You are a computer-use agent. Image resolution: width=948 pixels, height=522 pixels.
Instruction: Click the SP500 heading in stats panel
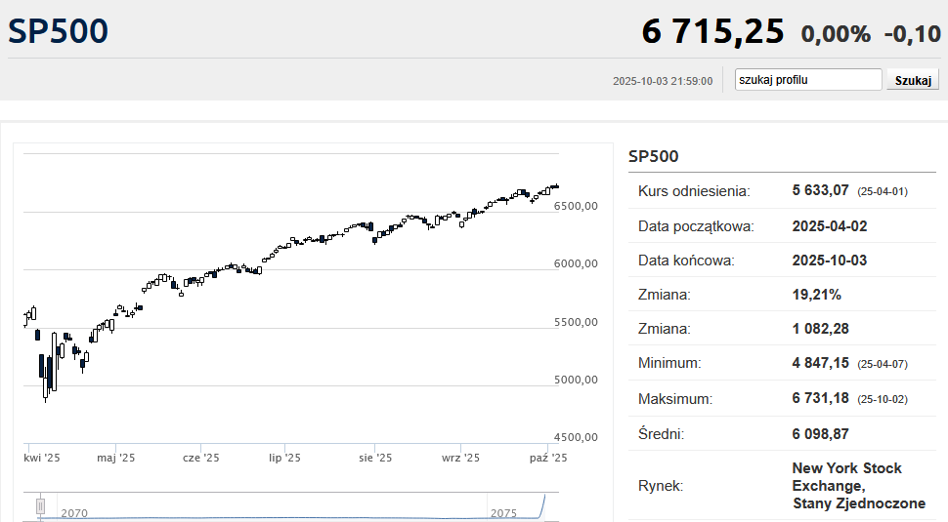654,156
